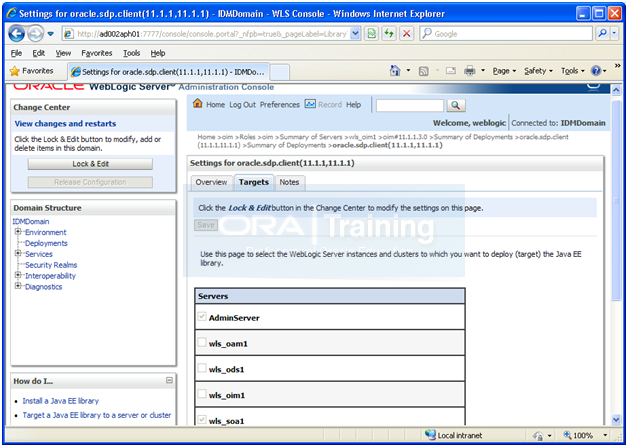The image size is (628, 447).
Task: Open the Favorites star panel
Action: pyautogui.click(x=31, y=71)
